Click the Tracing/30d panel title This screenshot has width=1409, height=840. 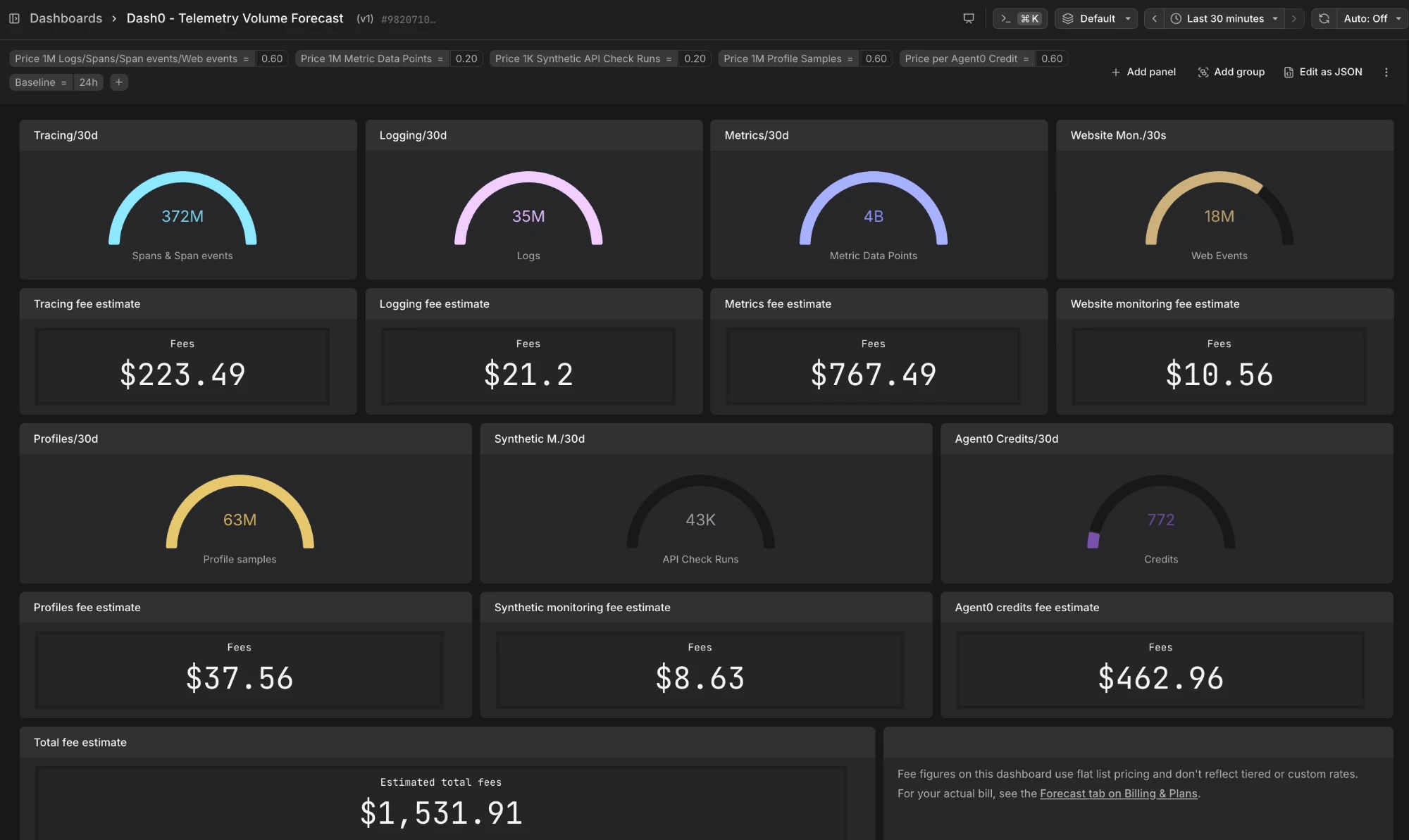(x=66, y=135)
